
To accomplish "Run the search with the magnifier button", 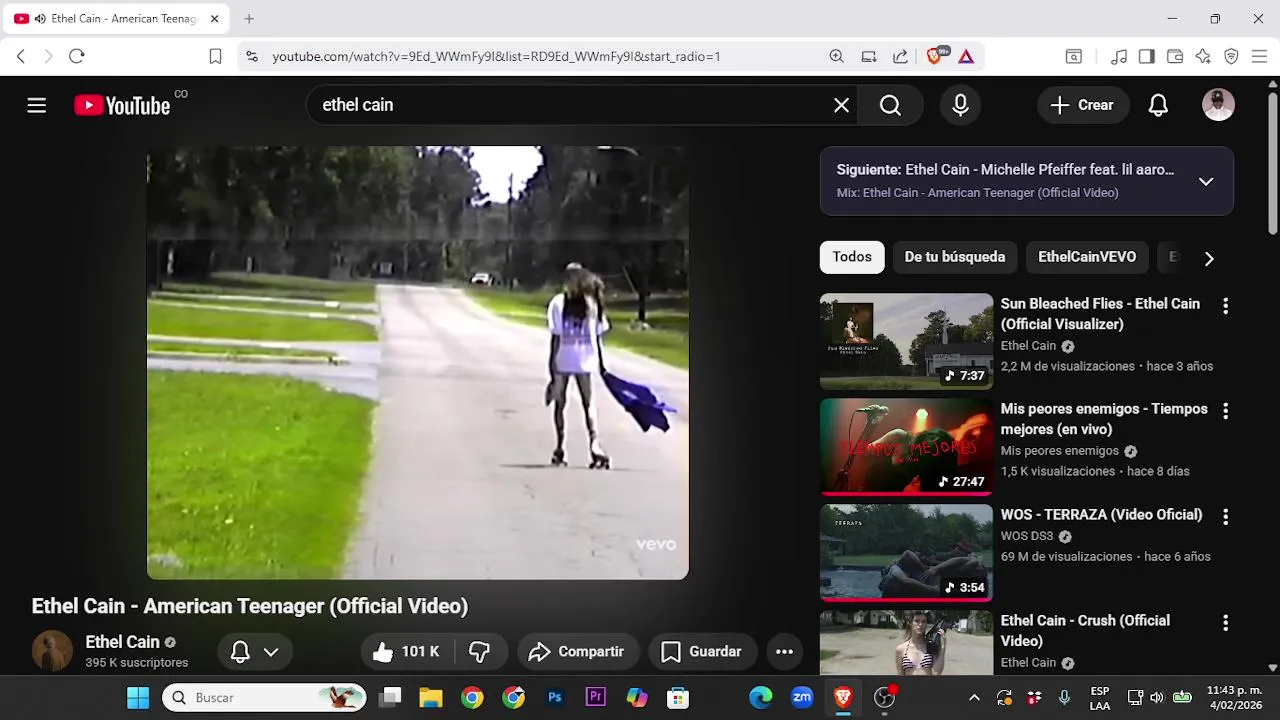I will [891, 105].
